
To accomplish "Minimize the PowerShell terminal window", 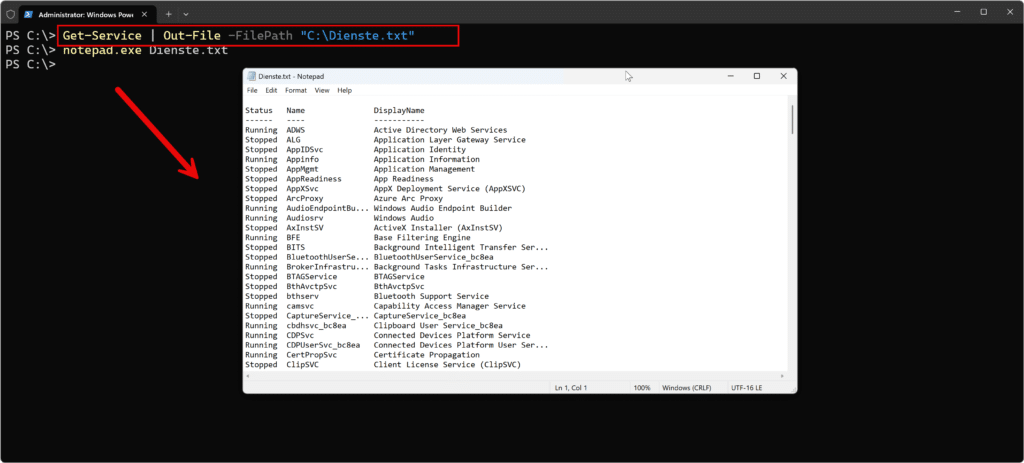I will [957, 12].
